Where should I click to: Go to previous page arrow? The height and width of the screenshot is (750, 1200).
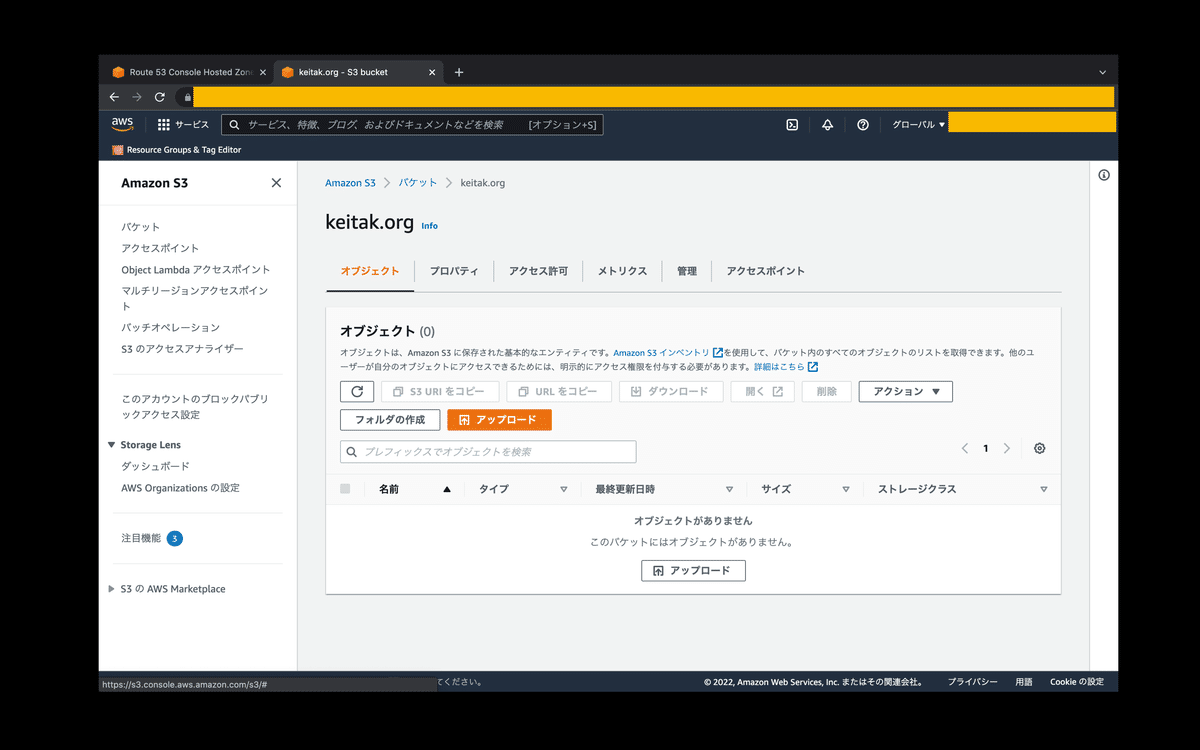[965, 449]
